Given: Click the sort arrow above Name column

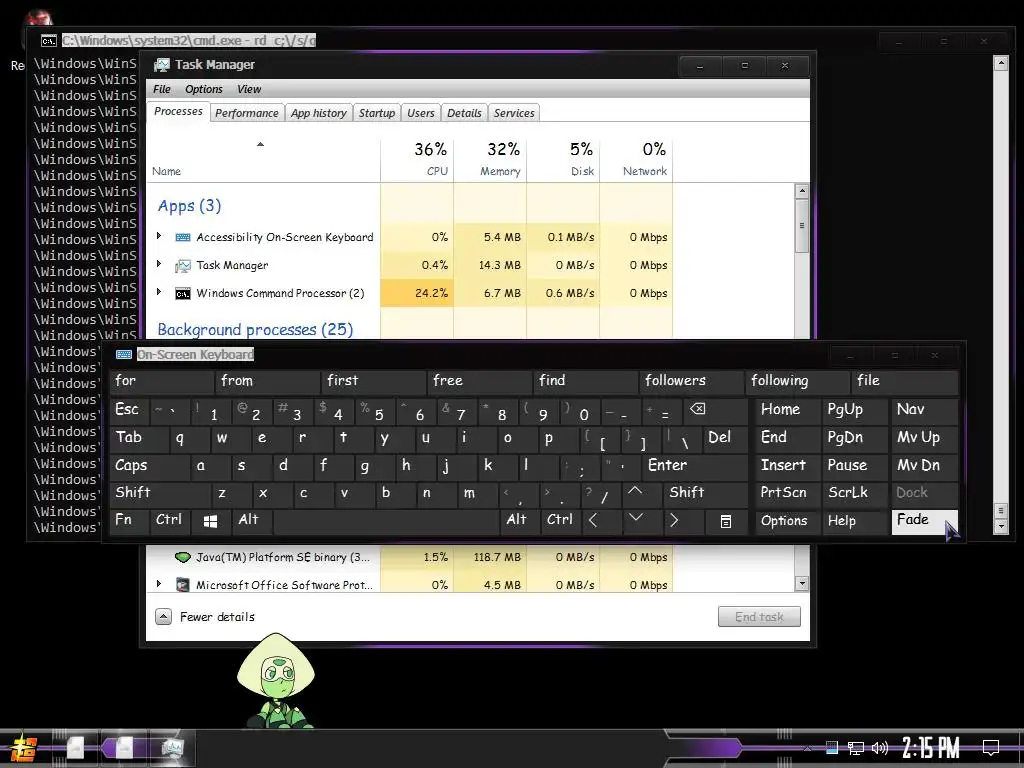Looking at the screenshot, I should tap(261, 144).
